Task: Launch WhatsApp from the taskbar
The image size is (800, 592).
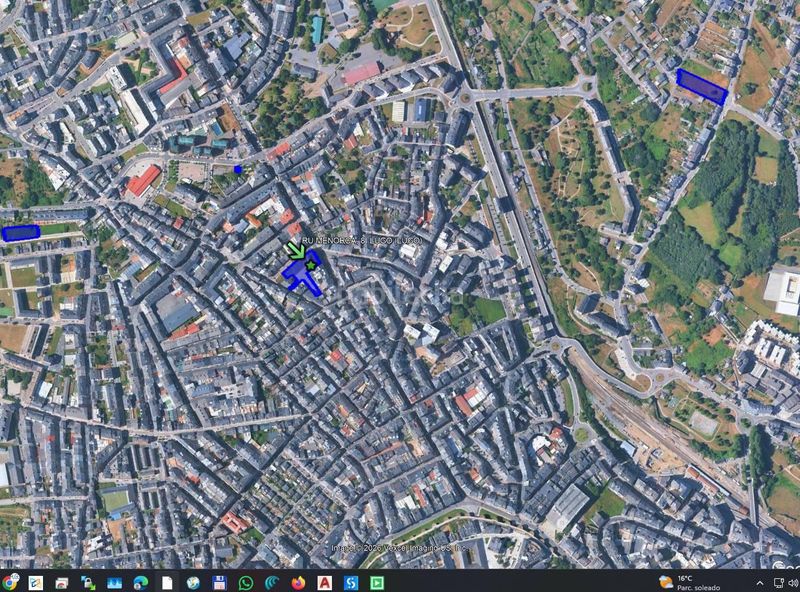Action: tap(246, 582)
